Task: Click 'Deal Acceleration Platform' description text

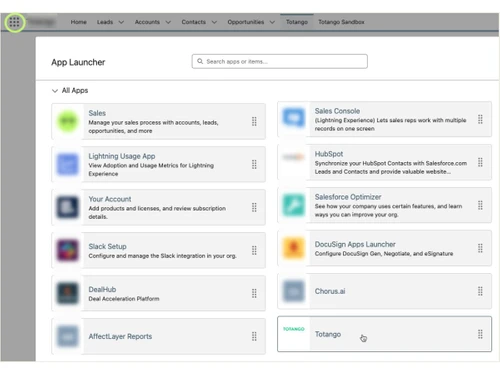Action: coord(124,299)
